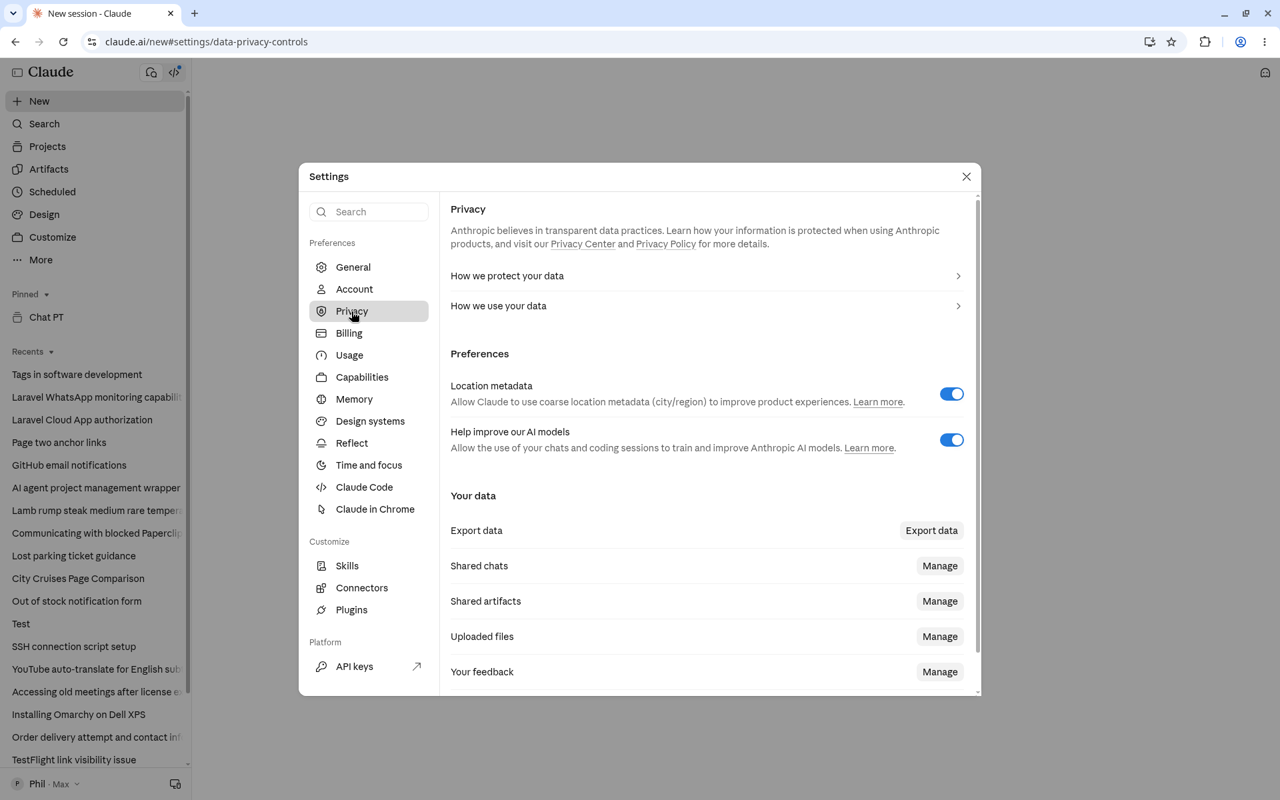The image size is (1280, 800).
Task: Start a New chat from the sidebar
Action: pyautogui.click(x=95, y=102)
